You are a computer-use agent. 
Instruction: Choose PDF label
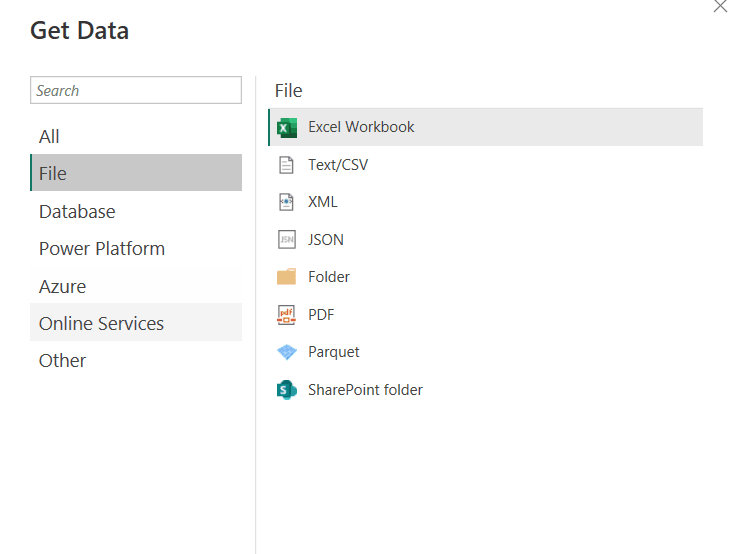click(x=321, y=315)
